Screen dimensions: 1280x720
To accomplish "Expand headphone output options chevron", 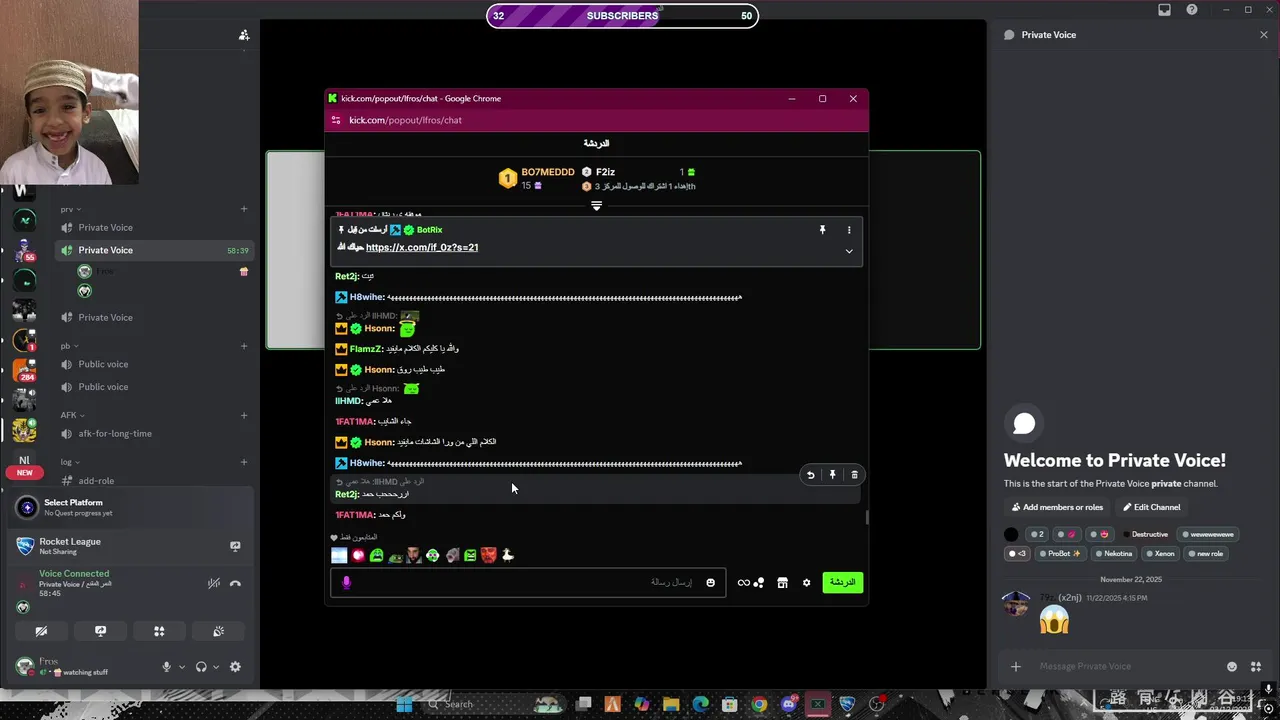I will coord(215,667).
